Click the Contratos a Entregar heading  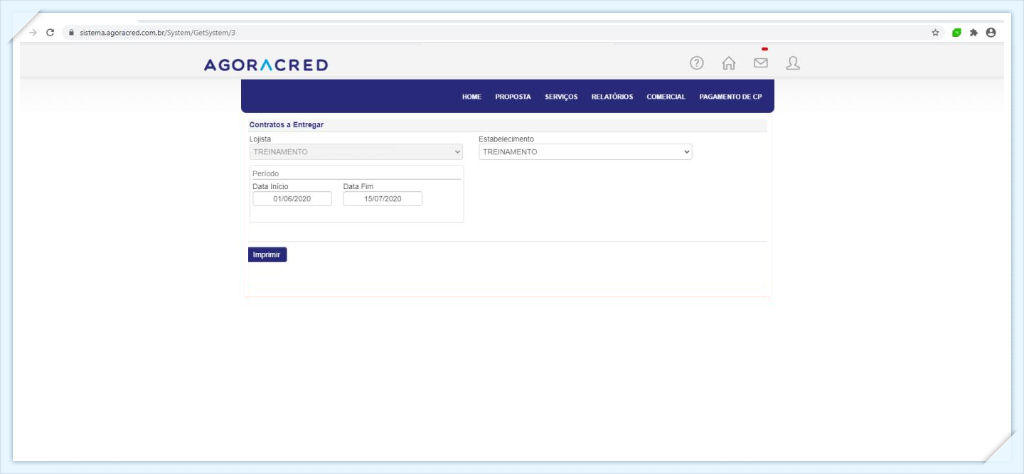[x=286, y=124]
